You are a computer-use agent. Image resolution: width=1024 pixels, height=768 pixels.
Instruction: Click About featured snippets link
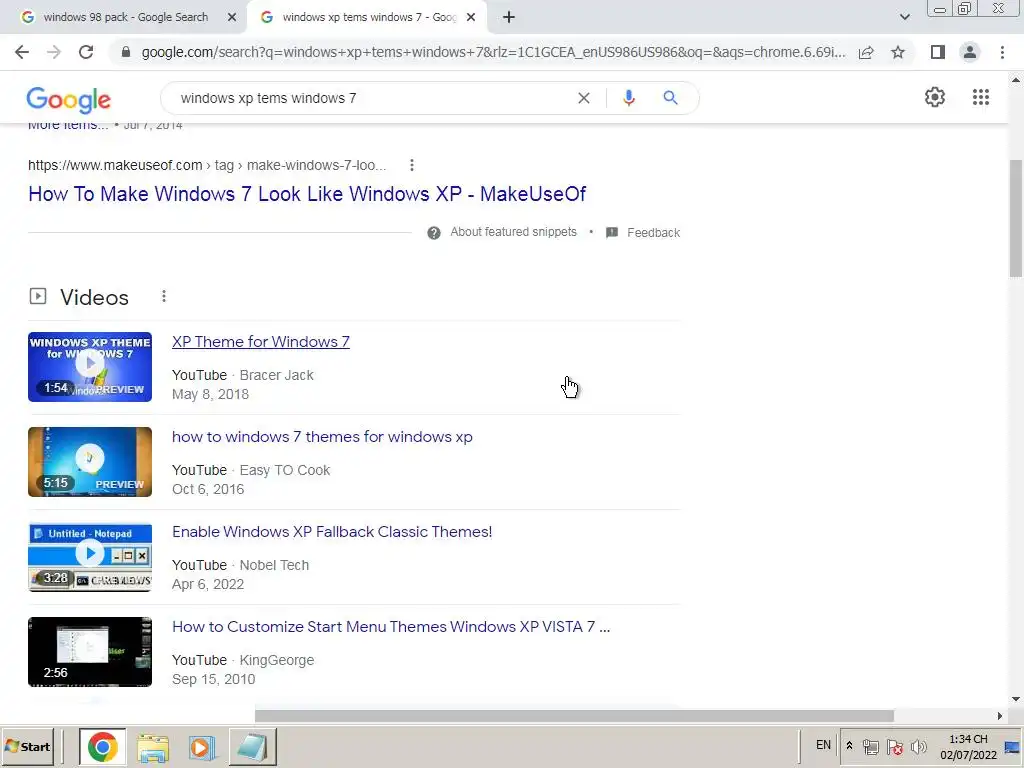click(513, 232)
